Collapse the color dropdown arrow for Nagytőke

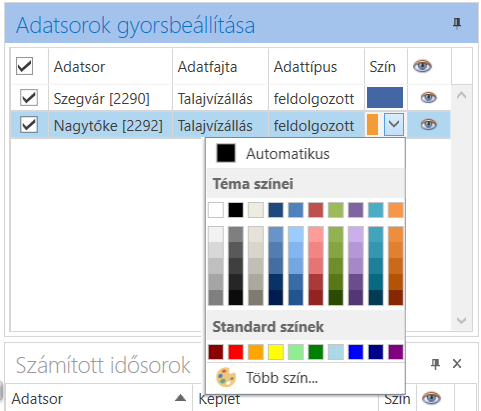pos(394,124)
